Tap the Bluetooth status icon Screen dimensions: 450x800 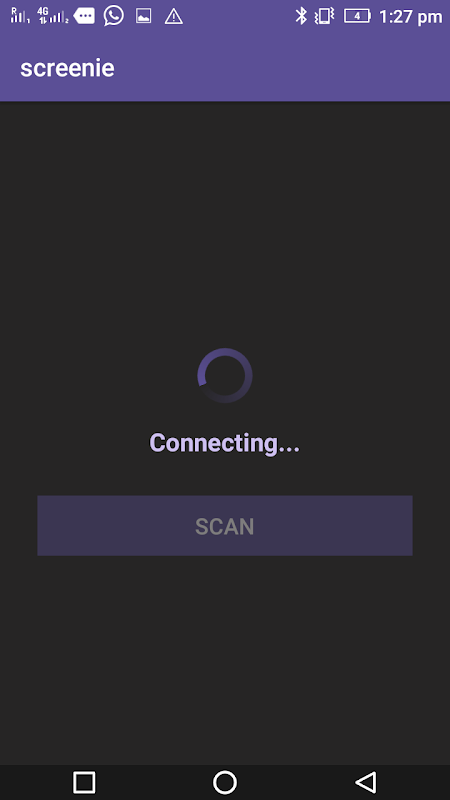[301, 16]
